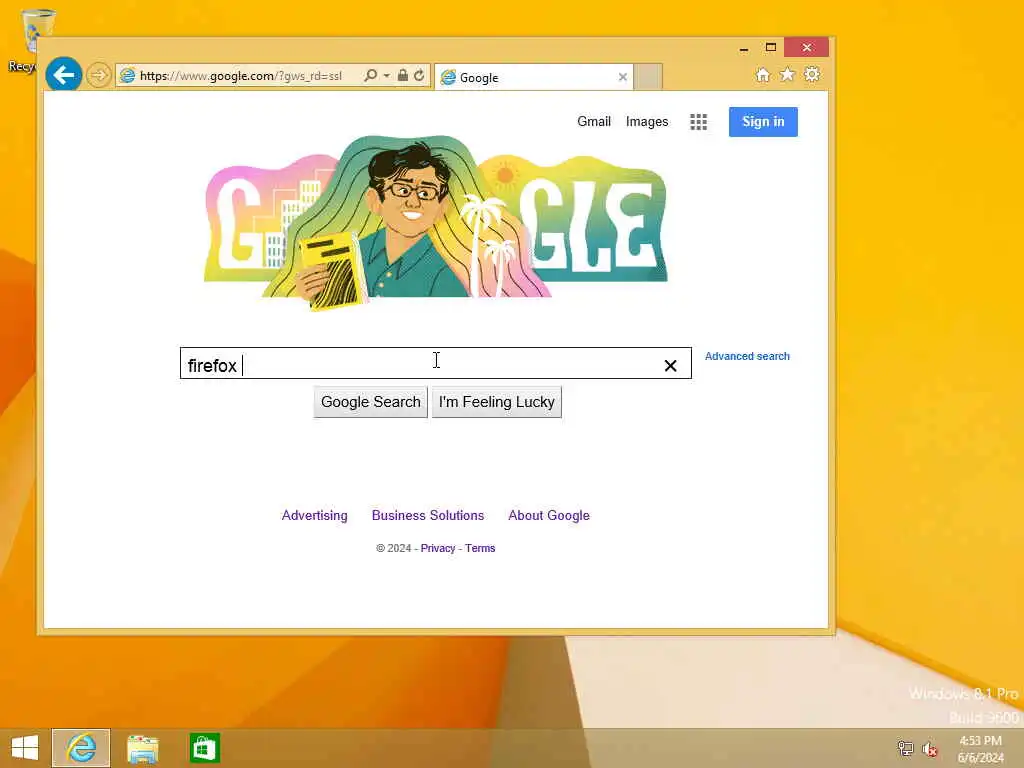
Task: Open the Terms link
Action: click(x=480, y=548)
